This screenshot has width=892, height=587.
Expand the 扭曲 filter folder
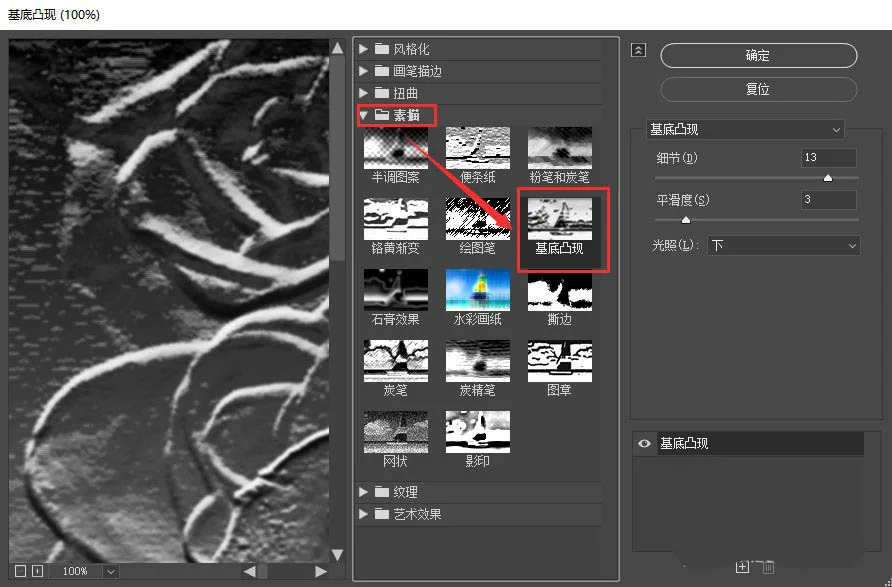coord(363,93)
